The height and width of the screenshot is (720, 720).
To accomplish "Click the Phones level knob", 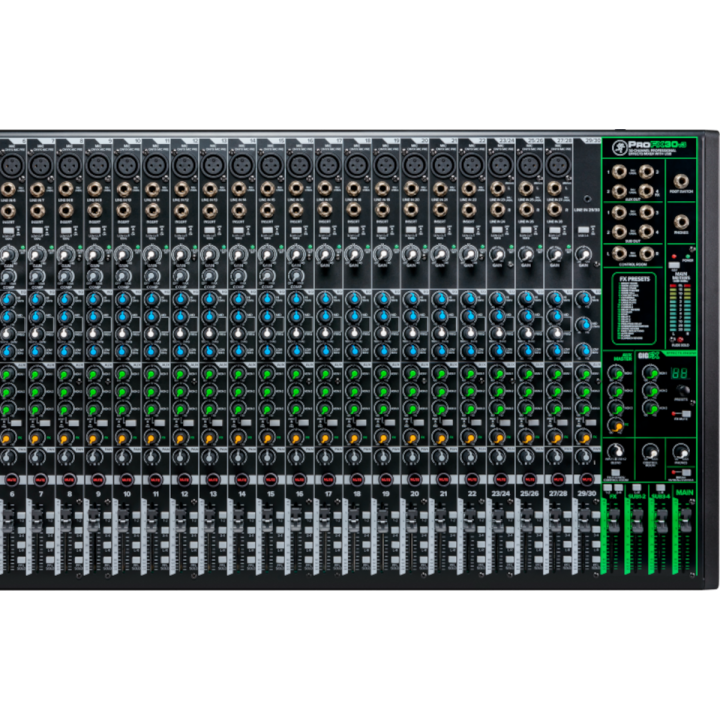I will point(681,452).
